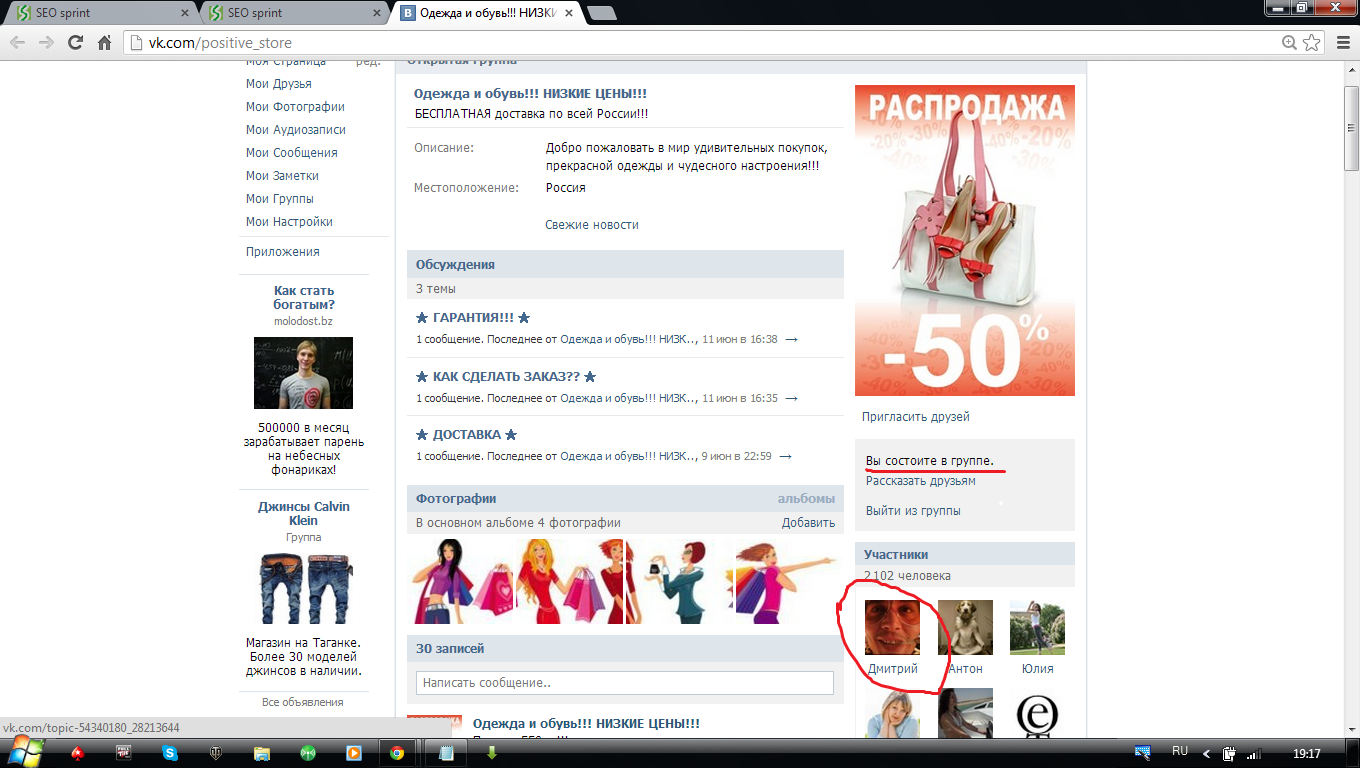Screen dimensions: 1360x768
Task: Open Мои Фотографии in the left menu
Action: 295,107
